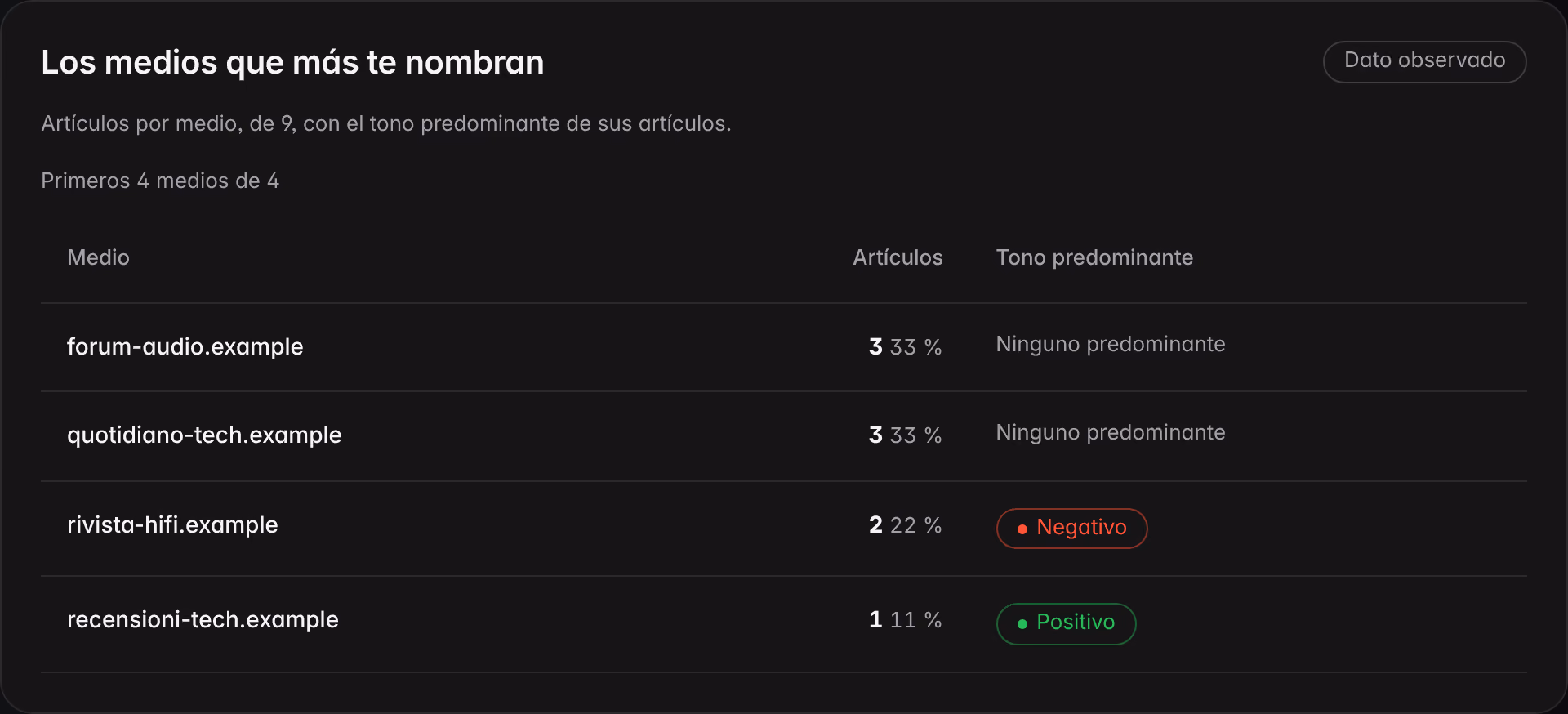
Task: Sort by the Artículos column header
Action: pyautogui.click(x=898, y=257)
